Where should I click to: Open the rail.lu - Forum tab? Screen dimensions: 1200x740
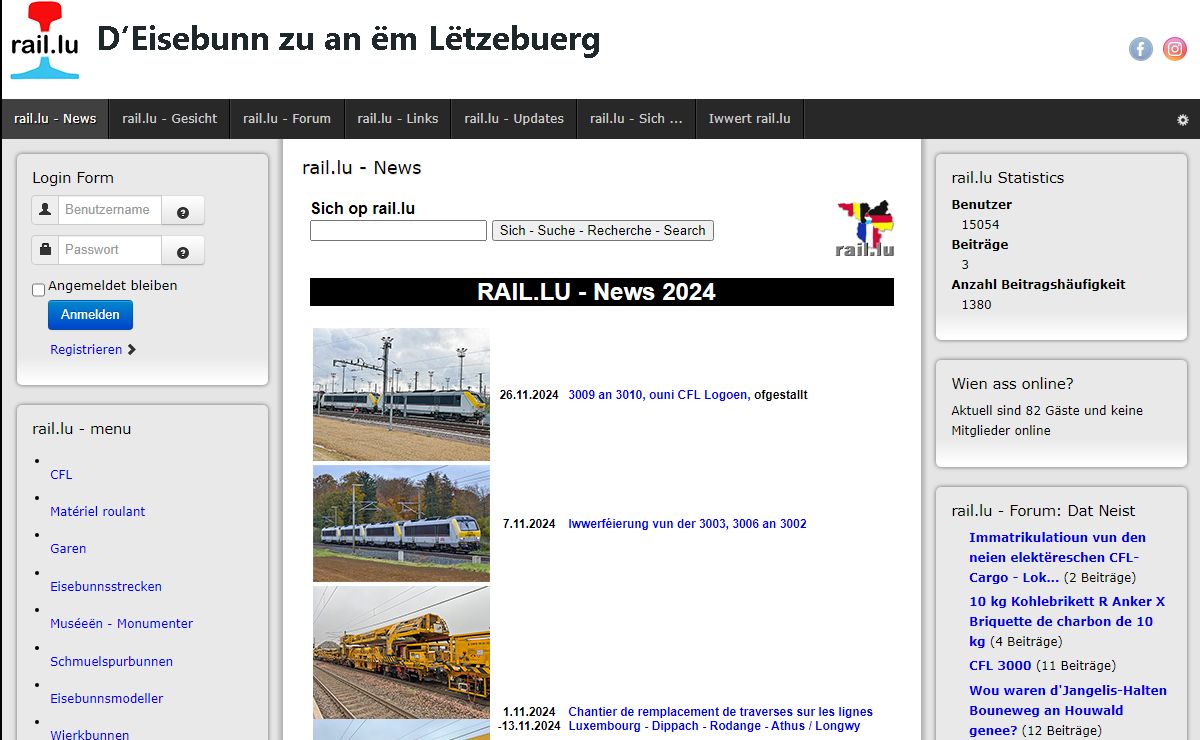pos(287,119)
